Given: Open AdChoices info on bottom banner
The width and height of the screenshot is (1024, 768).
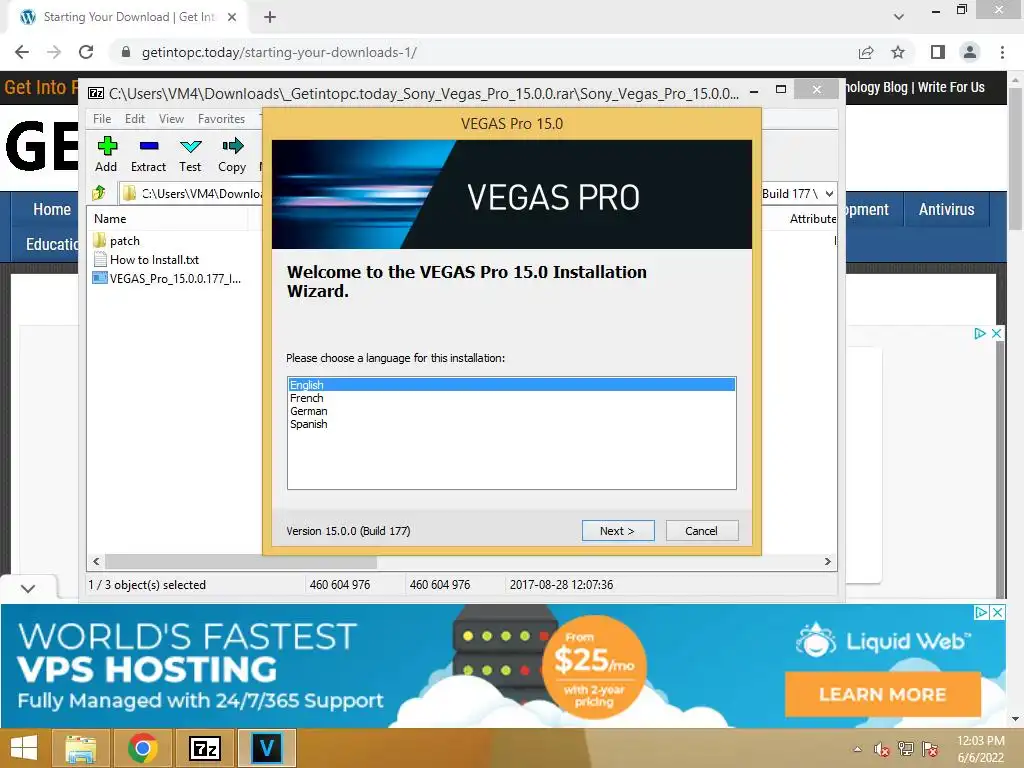Looking at the screenshot, I should coord(981,613).
